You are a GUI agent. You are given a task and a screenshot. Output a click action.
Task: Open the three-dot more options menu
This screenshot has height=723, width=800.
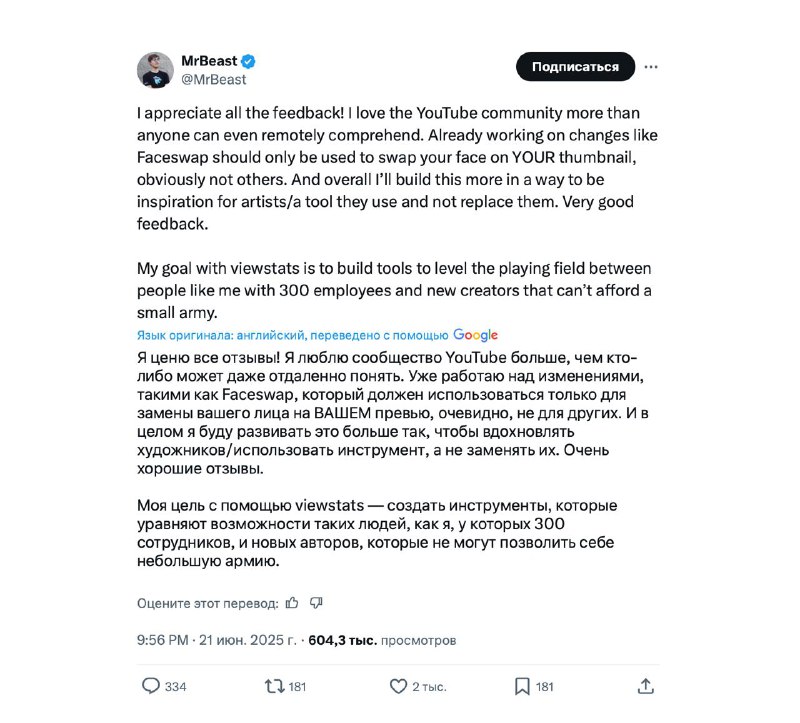point(651,67)
